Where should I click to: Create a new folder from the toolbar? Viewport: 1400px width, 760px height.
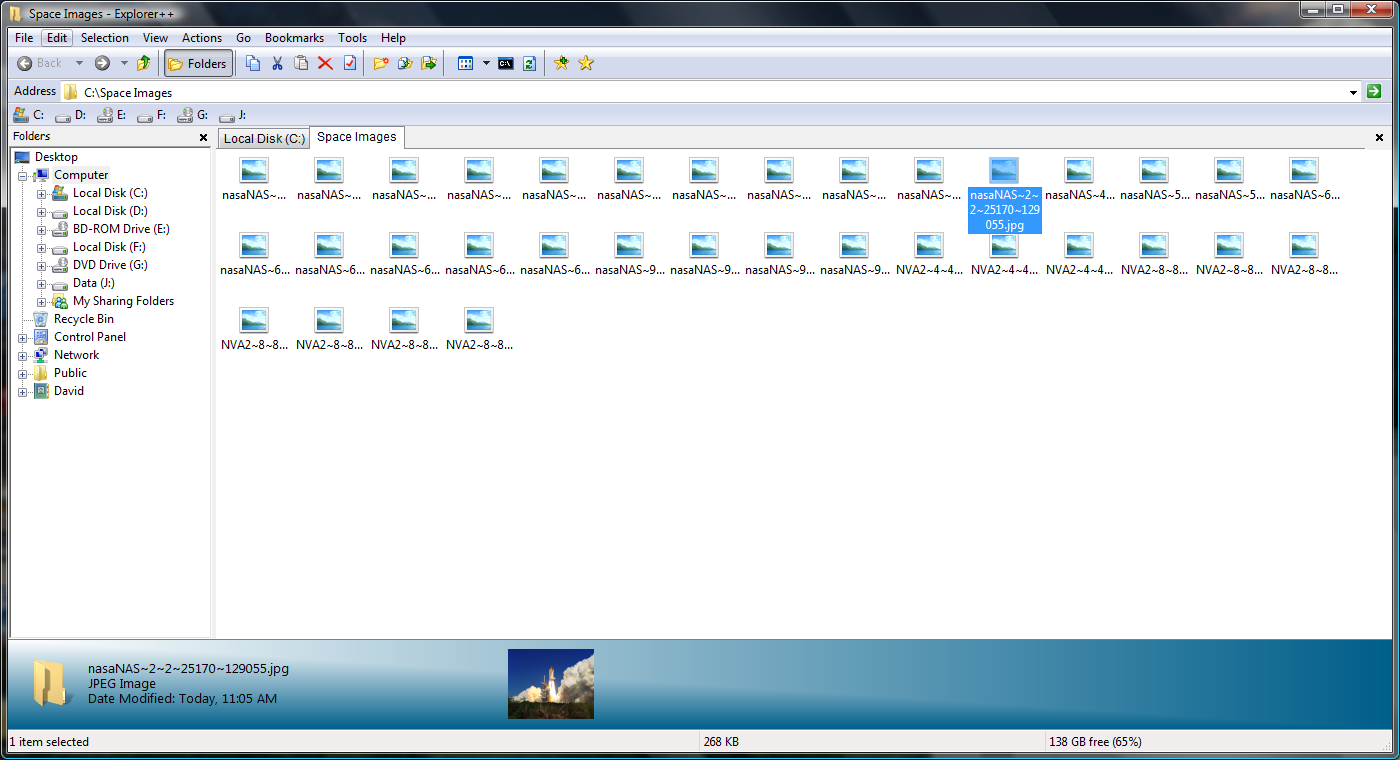(x=380, y=63)
